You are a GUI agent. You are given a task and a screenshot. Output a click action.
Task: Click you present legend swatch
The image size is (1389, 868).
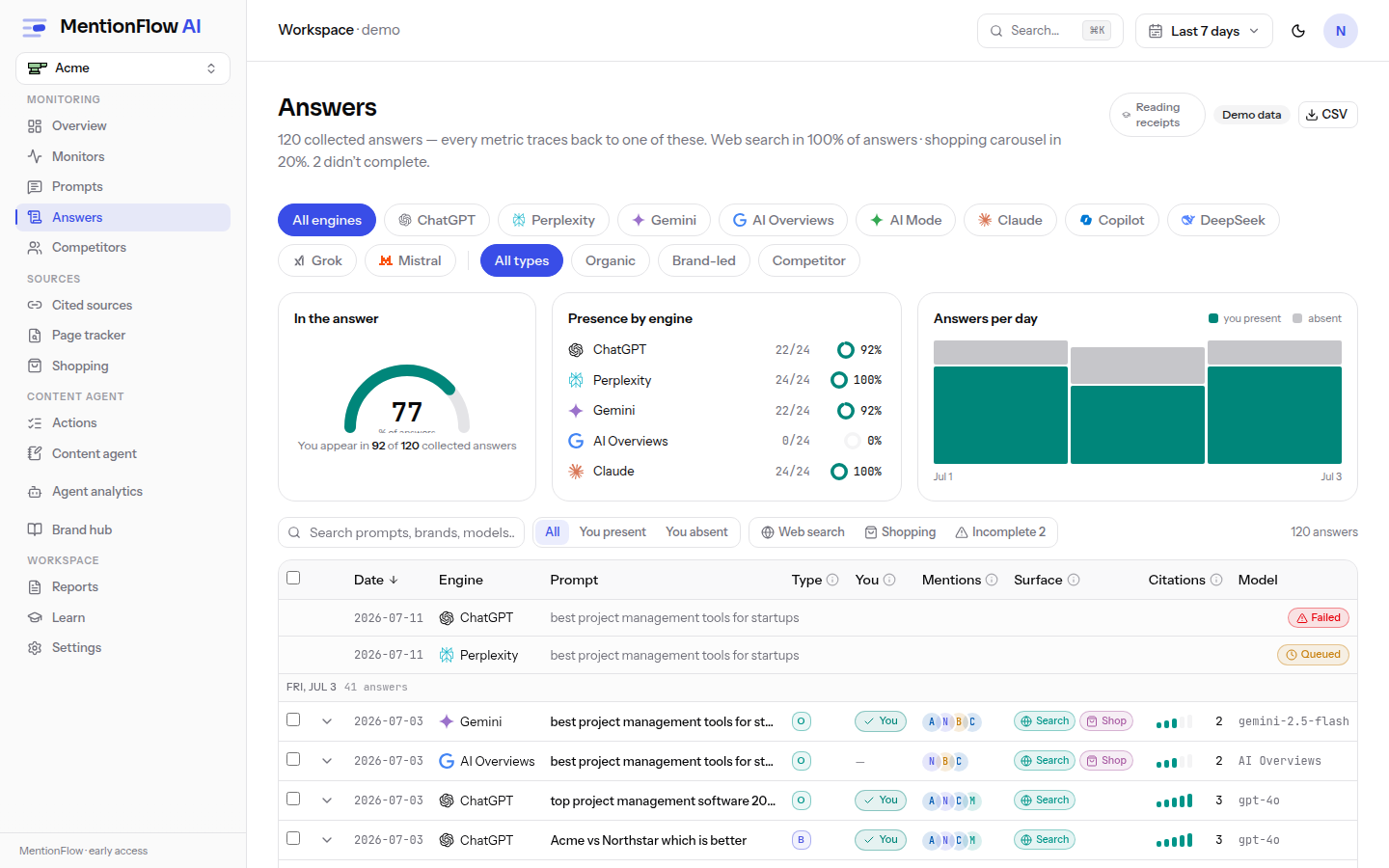(1213, 318)
